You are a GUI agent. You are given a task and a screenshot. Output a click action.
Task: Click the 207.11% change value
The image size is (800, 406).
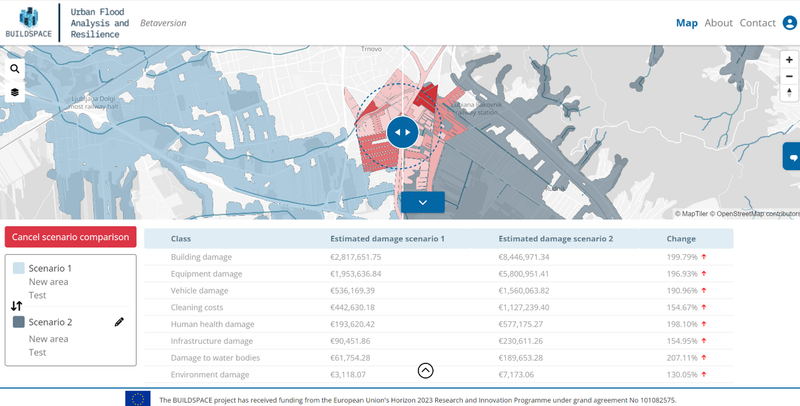[x=682, y=358]
